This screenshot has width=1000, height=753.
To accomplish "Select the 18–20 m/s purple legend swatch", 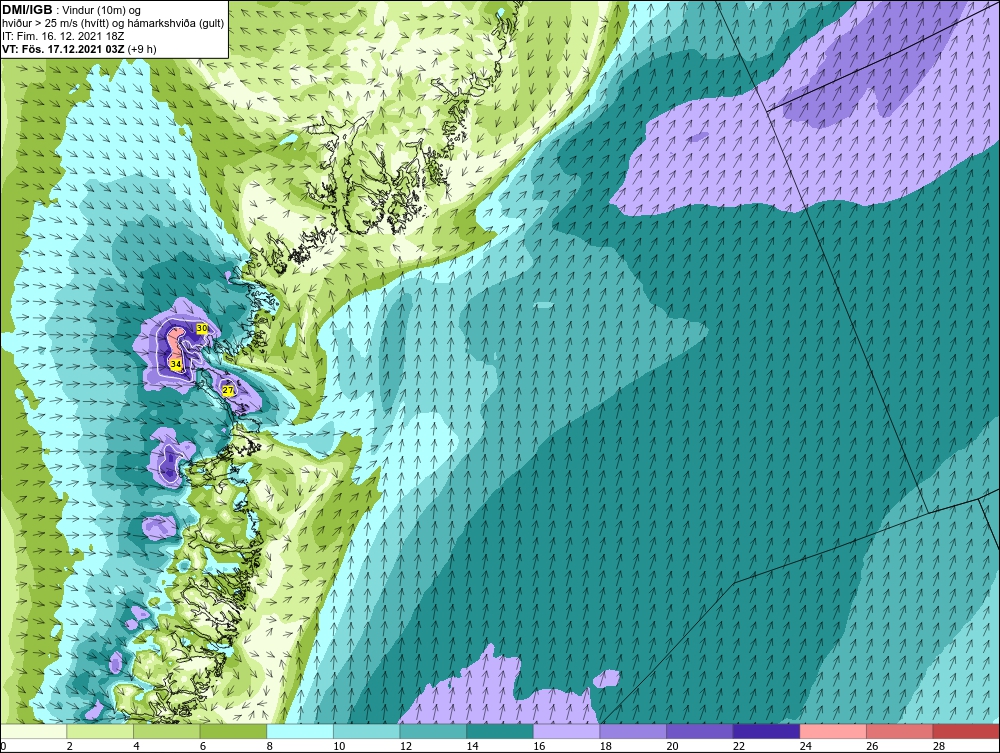I will [633, 731].
